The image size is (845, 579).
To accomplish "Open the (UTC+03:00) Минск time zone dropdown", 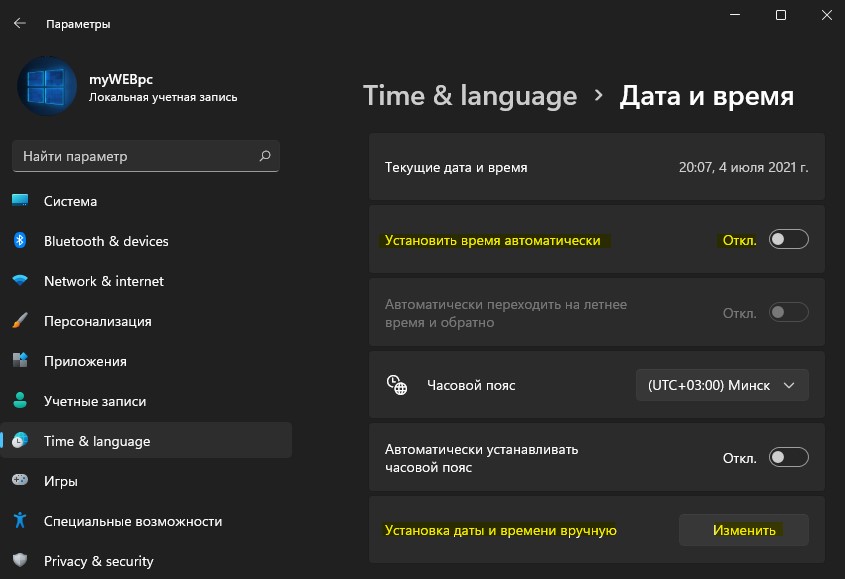I will pos(722,385).
